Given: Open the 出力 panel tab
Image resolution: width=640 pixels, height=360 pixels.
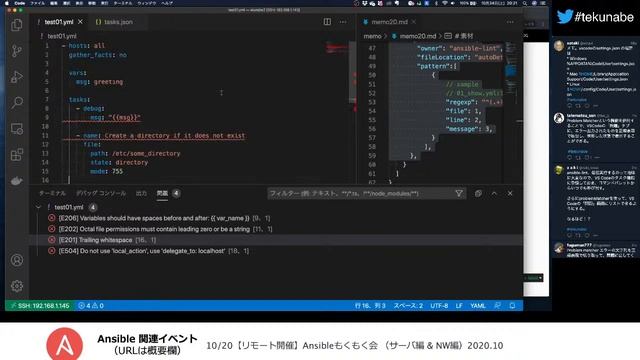Looking at the screenshot, I should point(141,193).
